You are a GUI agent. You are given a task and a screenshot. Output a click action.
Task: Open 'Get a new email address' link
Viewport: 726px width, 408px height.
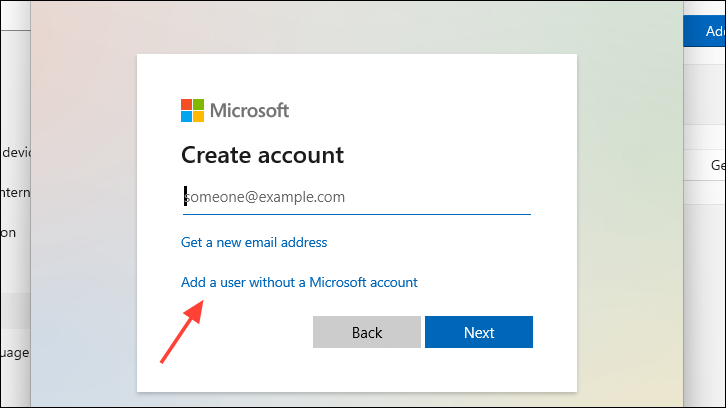(x=254, y=242)
